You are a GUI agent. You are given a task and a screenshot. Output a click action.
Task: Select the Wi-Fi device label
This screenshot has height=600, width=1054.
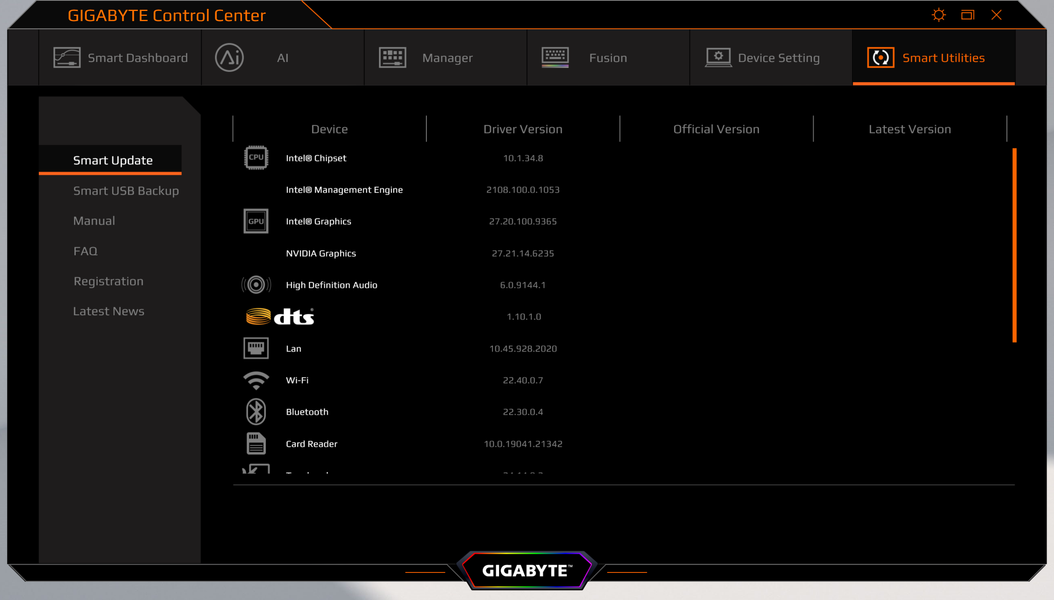coord(297,380)
